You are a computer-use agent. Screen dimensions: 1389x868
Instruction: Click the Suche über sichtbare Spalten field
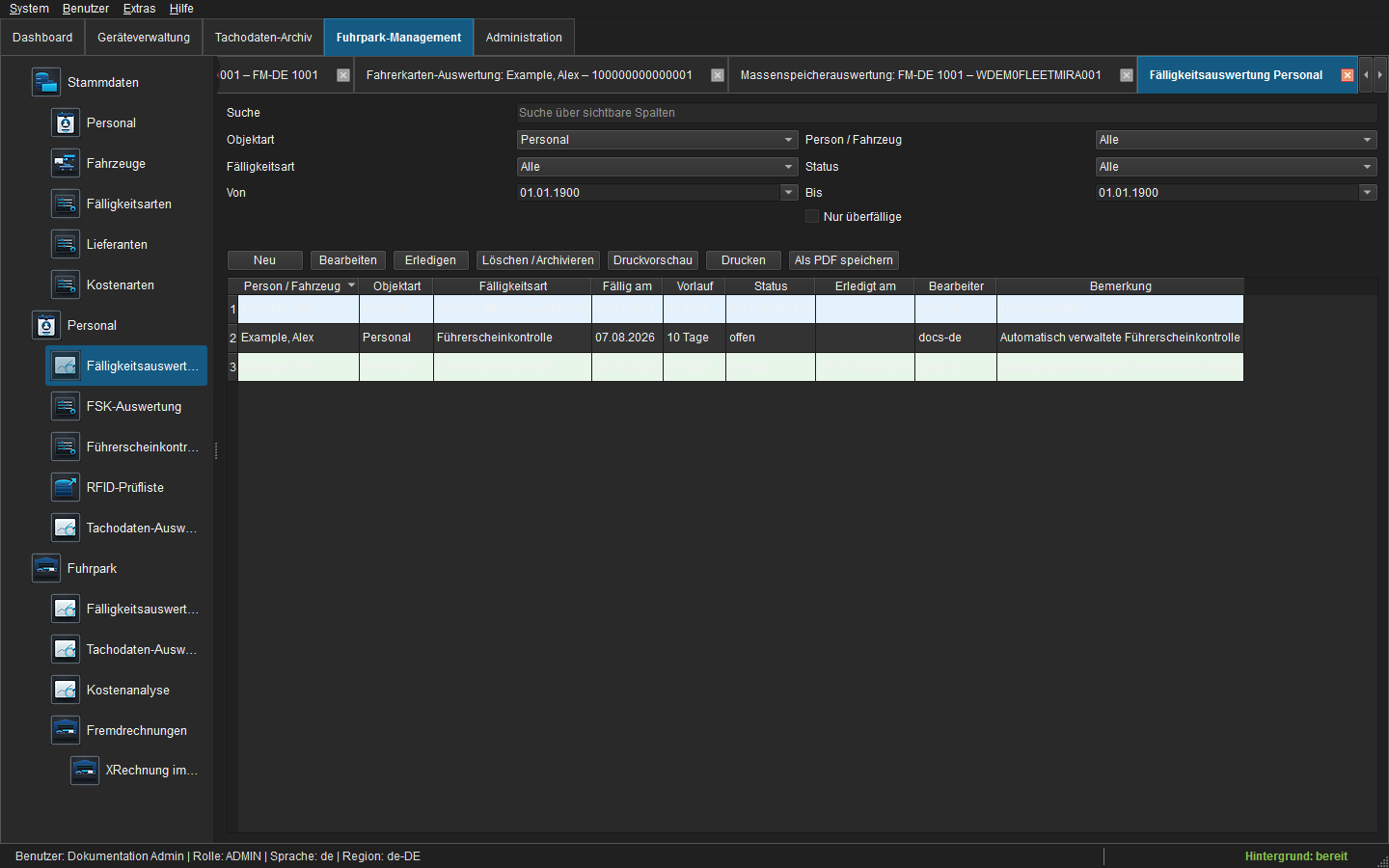(946, 113)
